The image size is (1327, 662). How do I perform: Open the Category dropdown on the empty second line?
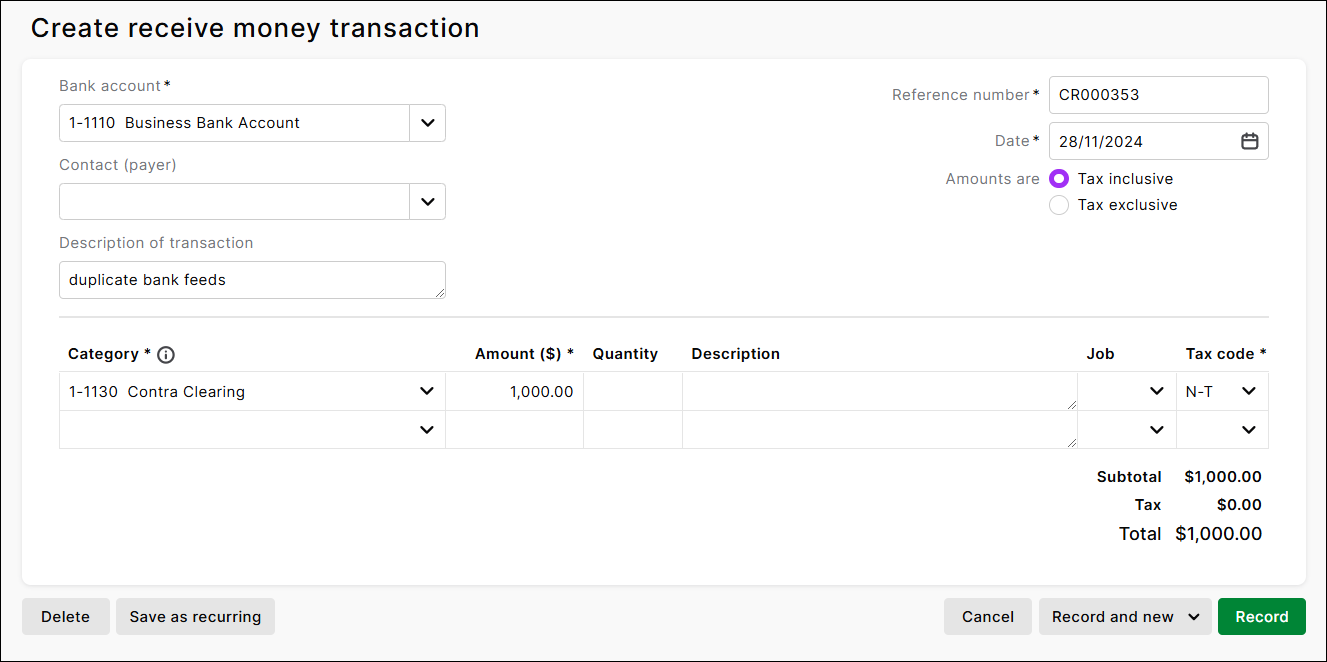tap(427, 429)
